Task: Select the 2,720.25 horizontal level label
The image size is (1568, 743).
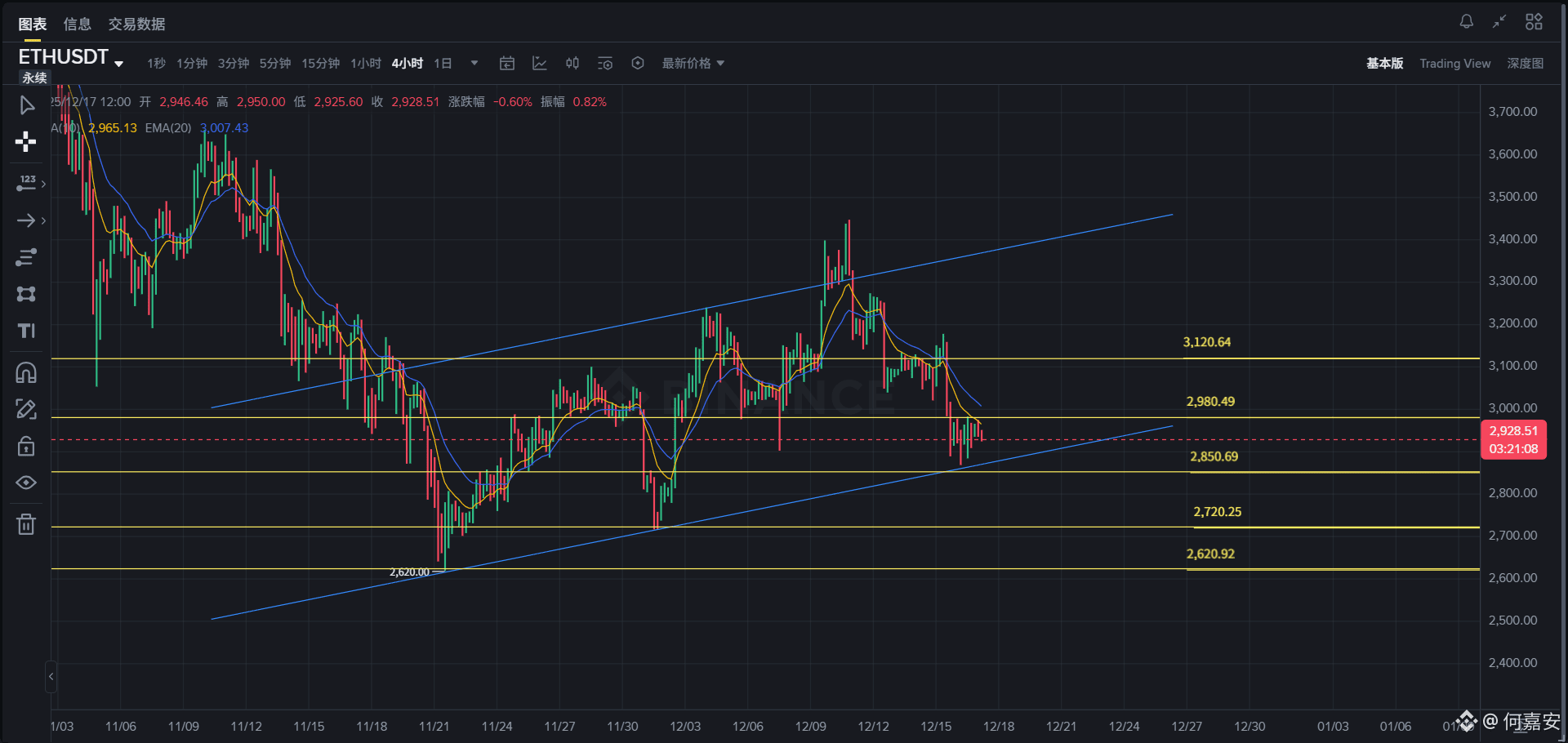Action: tap(1217, 512)
